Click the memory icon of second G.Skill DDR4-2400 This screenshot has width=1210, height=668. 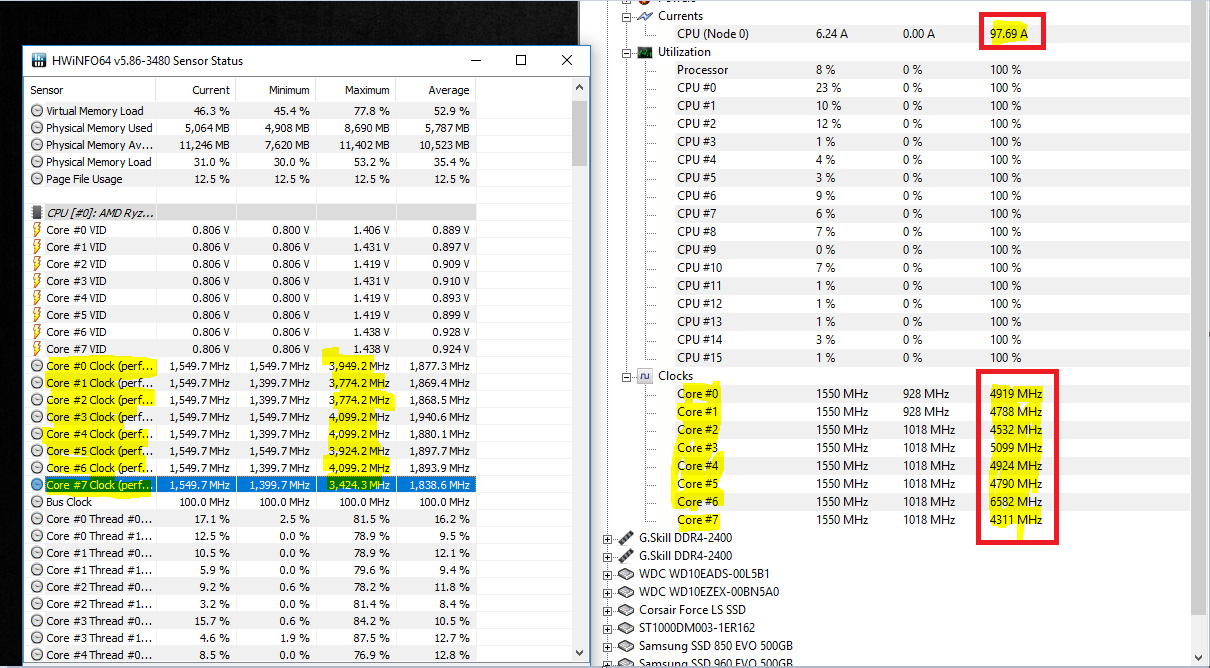[628, 556]
